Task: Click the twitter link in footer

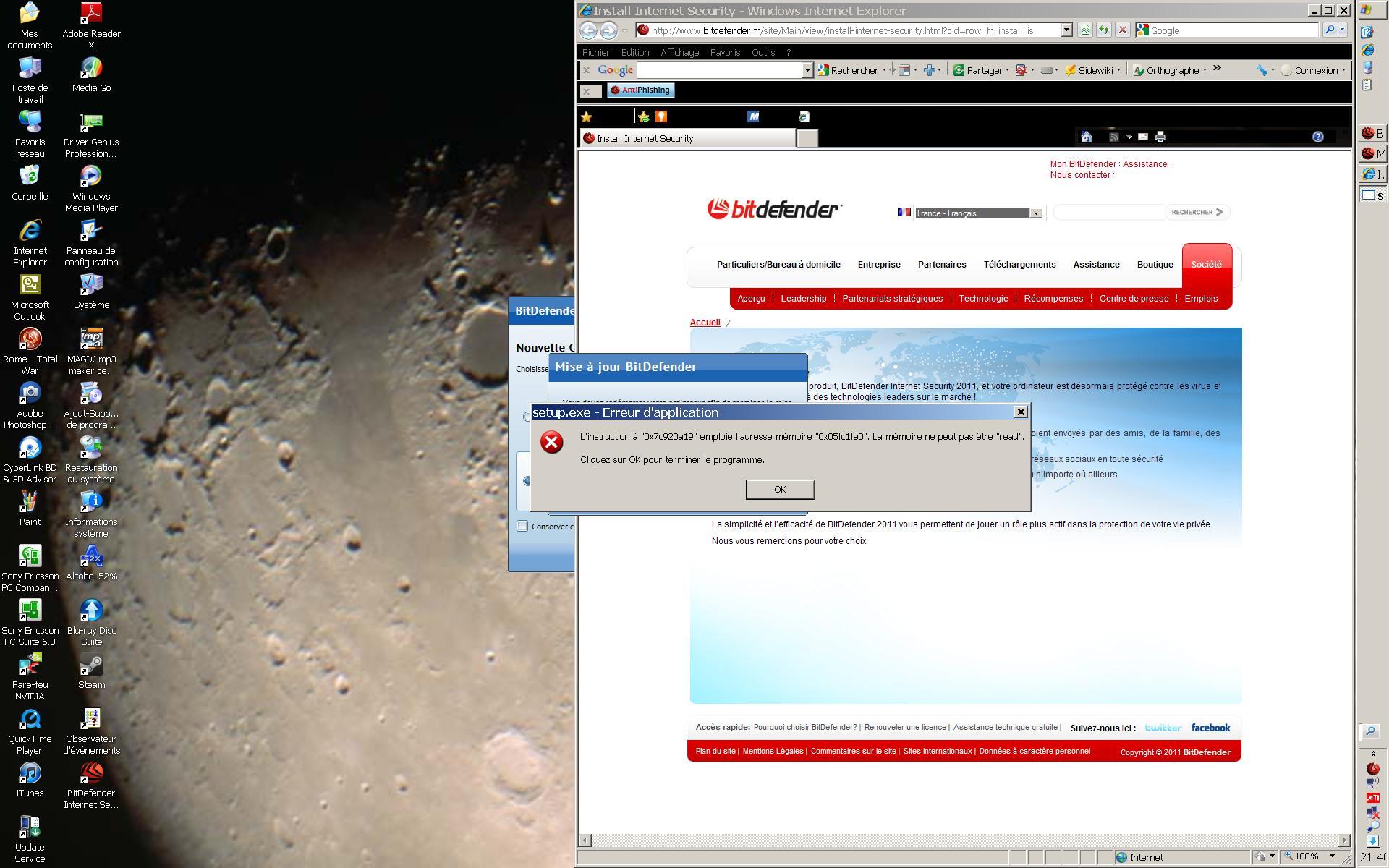Action: (1163, 728)
